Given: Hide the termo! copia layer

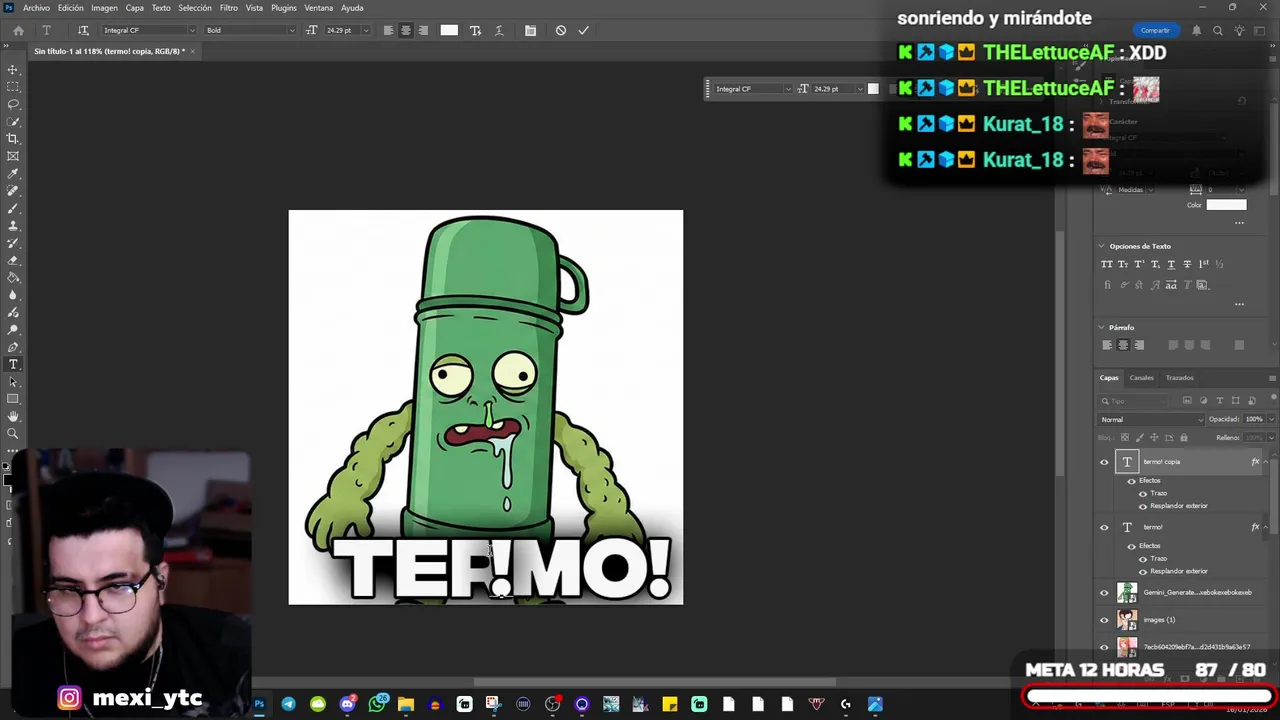Looking at the screenshot, I should pyautogui.click(x=1104, y=462).
